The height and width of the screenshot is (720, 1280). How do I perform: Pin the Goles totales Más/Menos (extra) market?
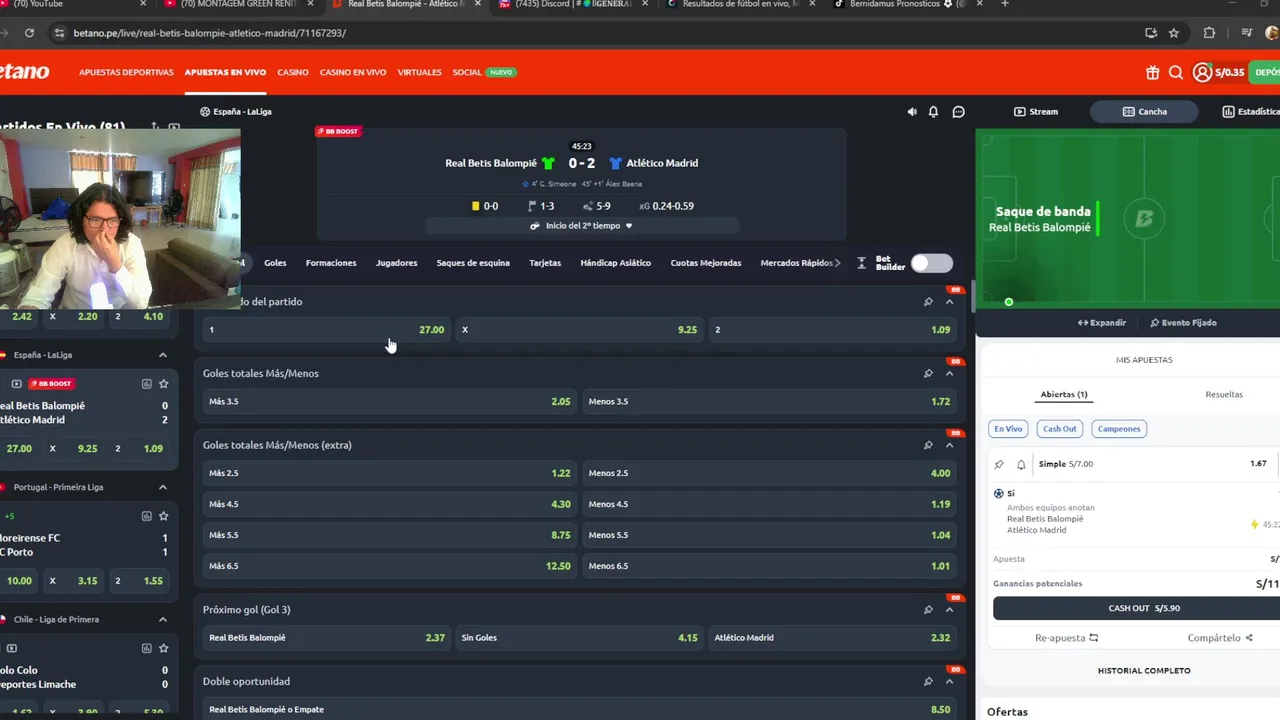(928, 445)
